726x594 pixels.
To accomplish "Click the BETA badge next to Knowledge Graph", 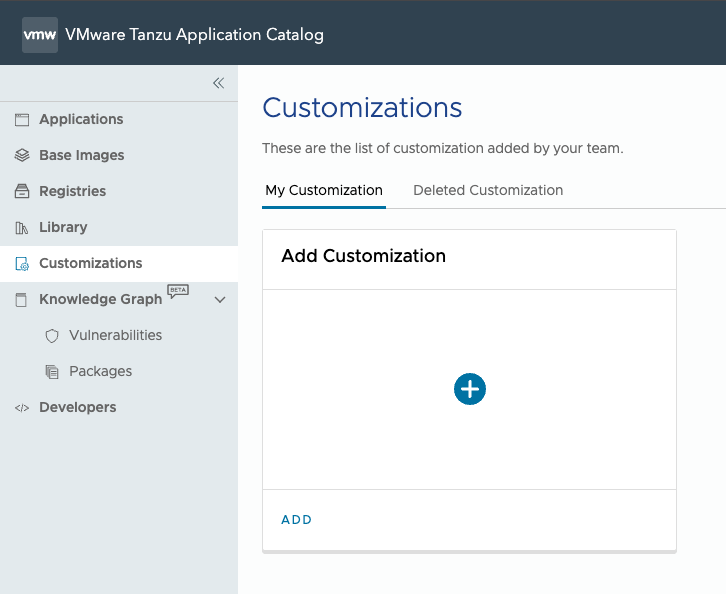I will 178,291.
